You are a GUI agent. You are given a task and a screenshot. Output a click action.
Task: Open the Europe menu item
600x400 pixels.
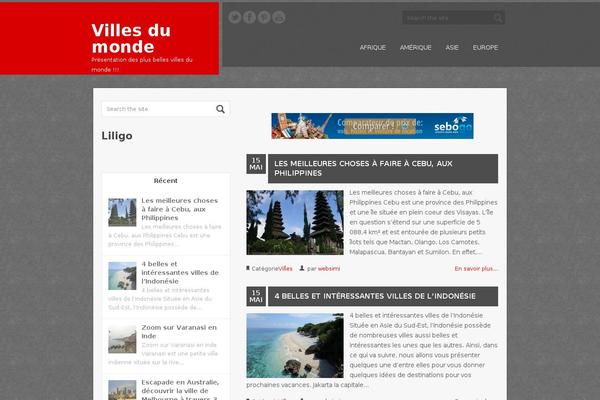[485, 47]
